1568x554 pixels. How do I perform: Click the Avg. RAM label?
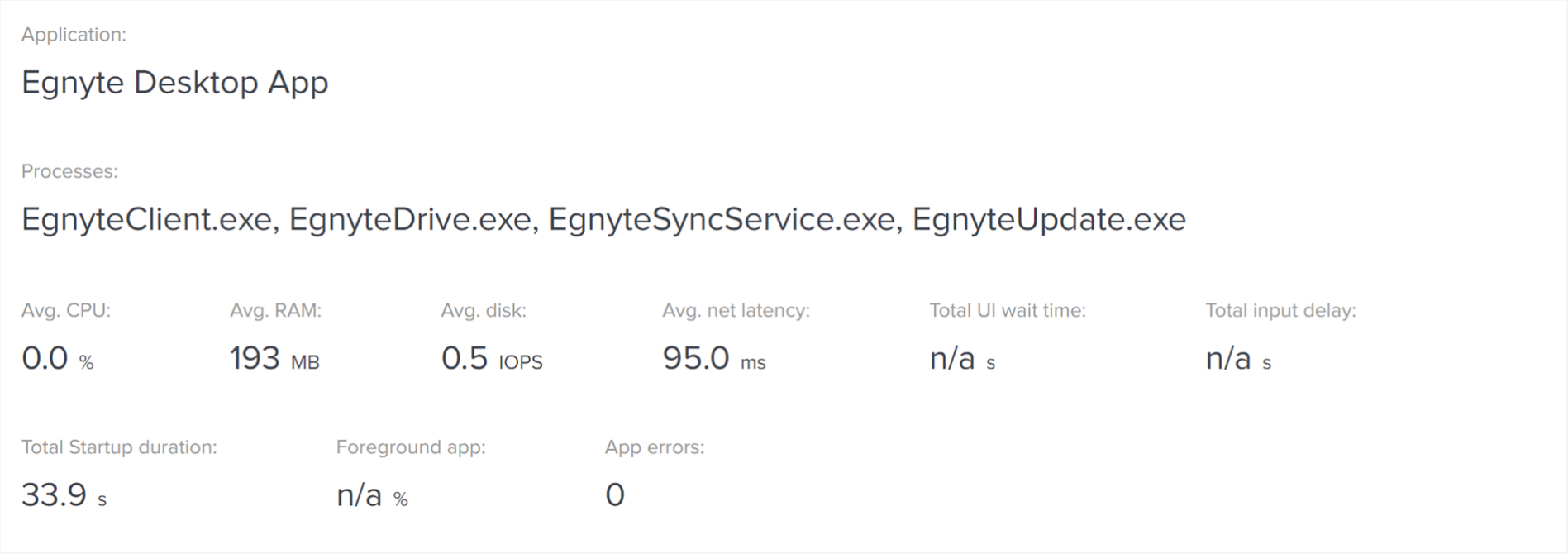click(x=275, y=311)
